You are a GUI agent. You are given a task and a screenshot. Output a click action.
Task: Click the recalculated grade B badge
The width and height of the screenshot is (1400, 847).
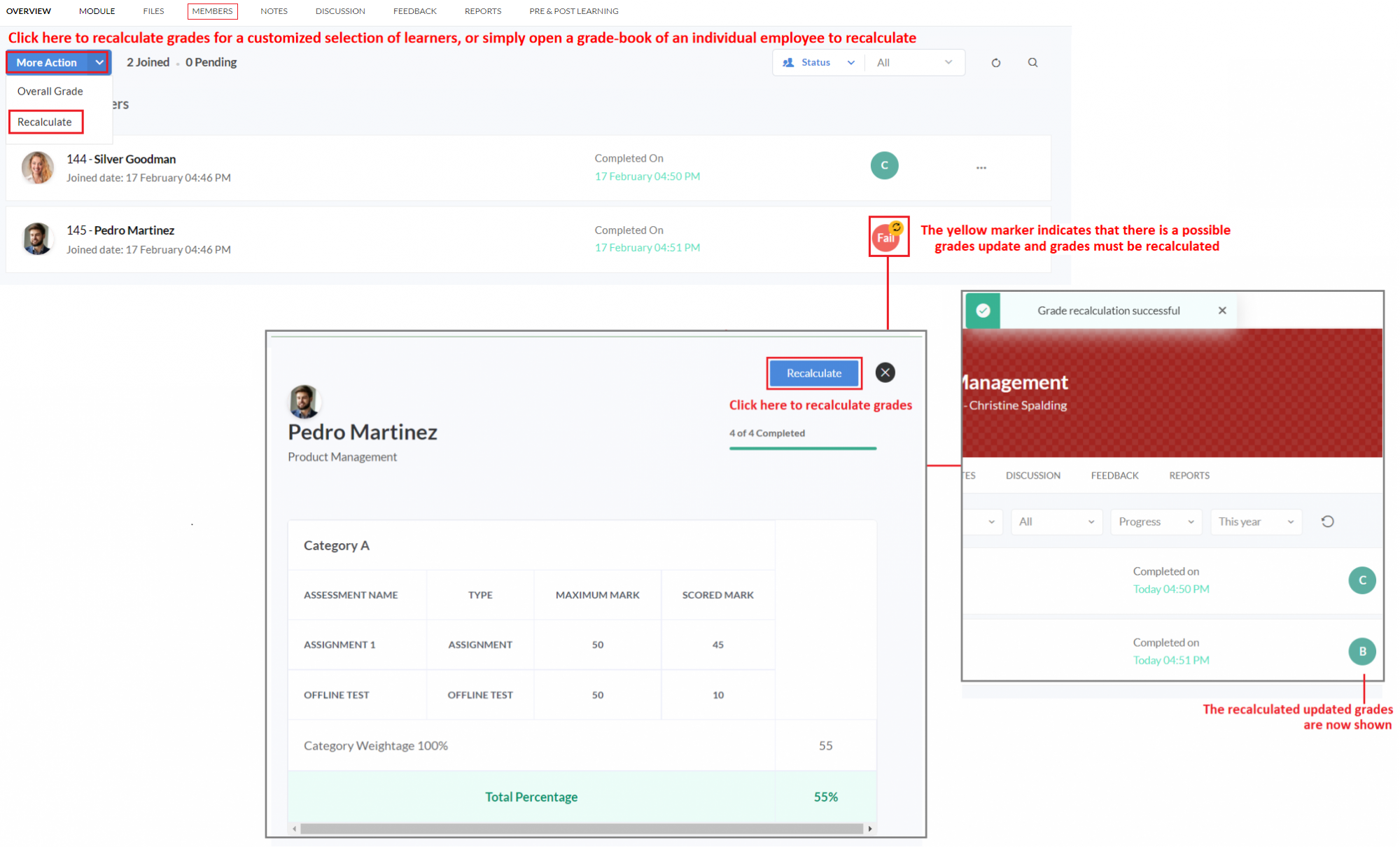pos(1362,651)
